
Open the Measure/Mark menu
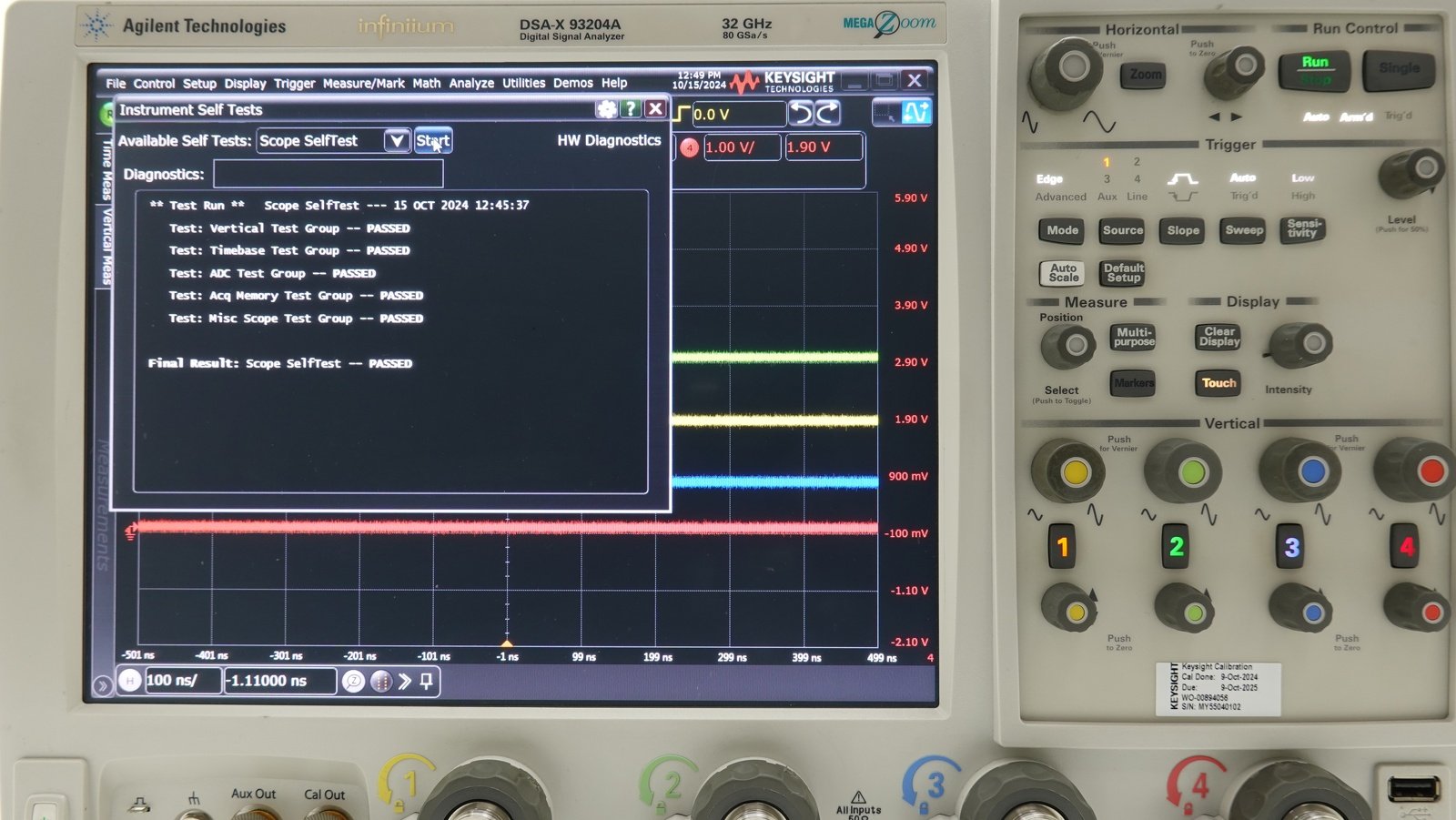[x=364, y=83]
